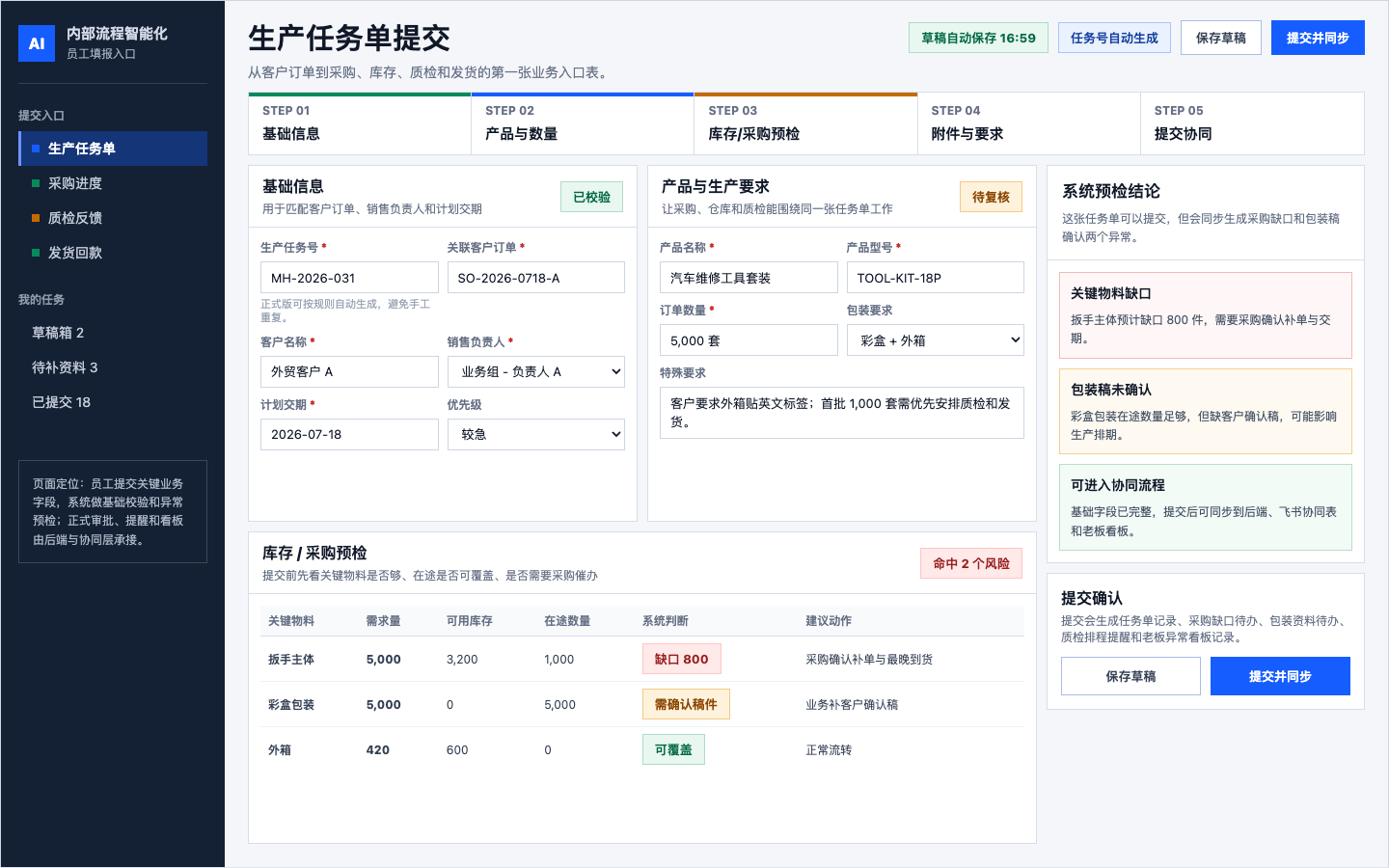Select the 扳手主体 table row name
This screenshot has width=1389, height=868.
pyautogui.click(x=291, y=660)
